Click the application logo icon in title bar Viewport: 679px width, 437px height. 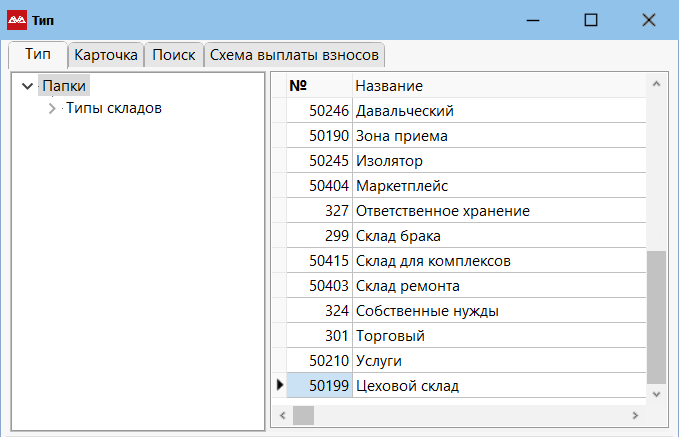tap(17, 19)
